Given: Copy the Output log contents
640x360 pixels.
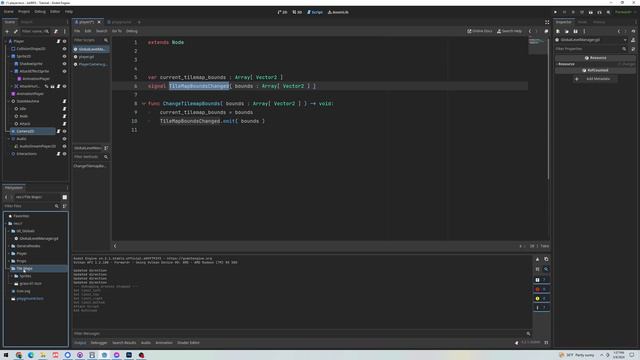Looking at the screenshot, I should coord(546,260).
